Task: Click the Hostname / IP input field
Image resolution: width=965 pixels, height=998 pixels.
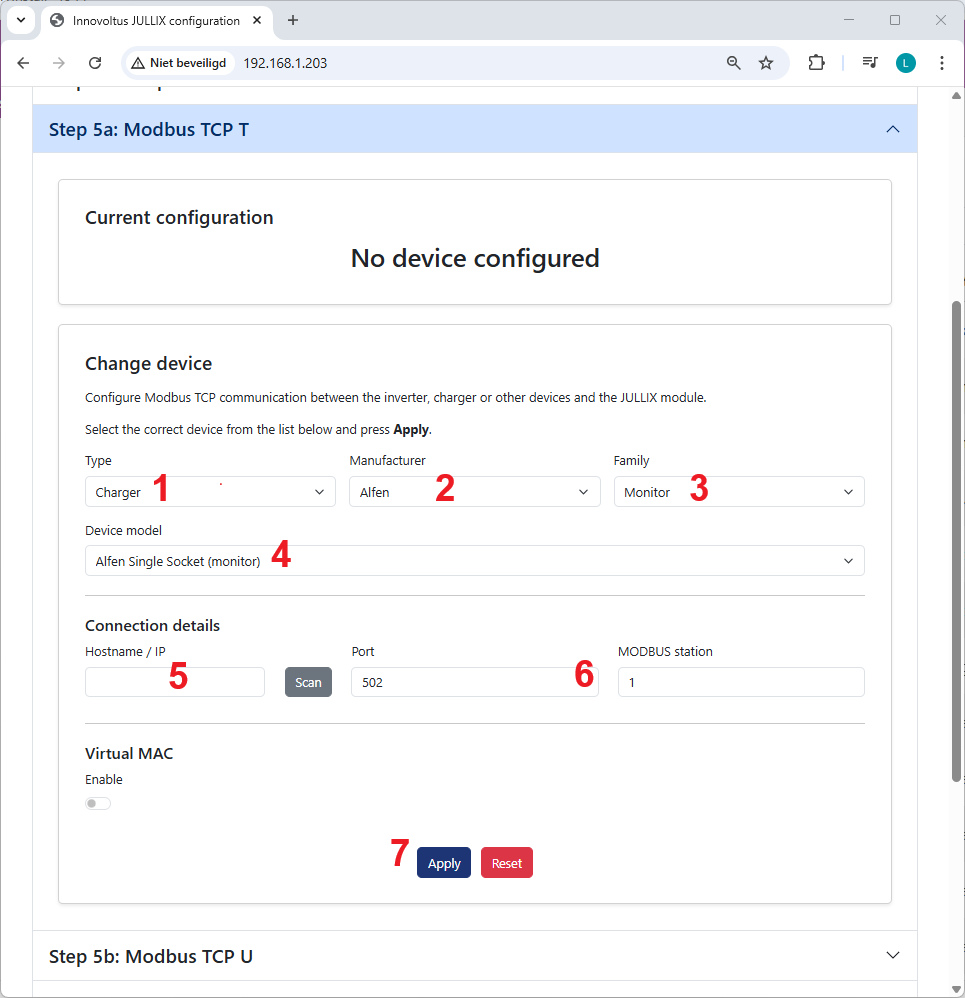Action: (174, 682)
